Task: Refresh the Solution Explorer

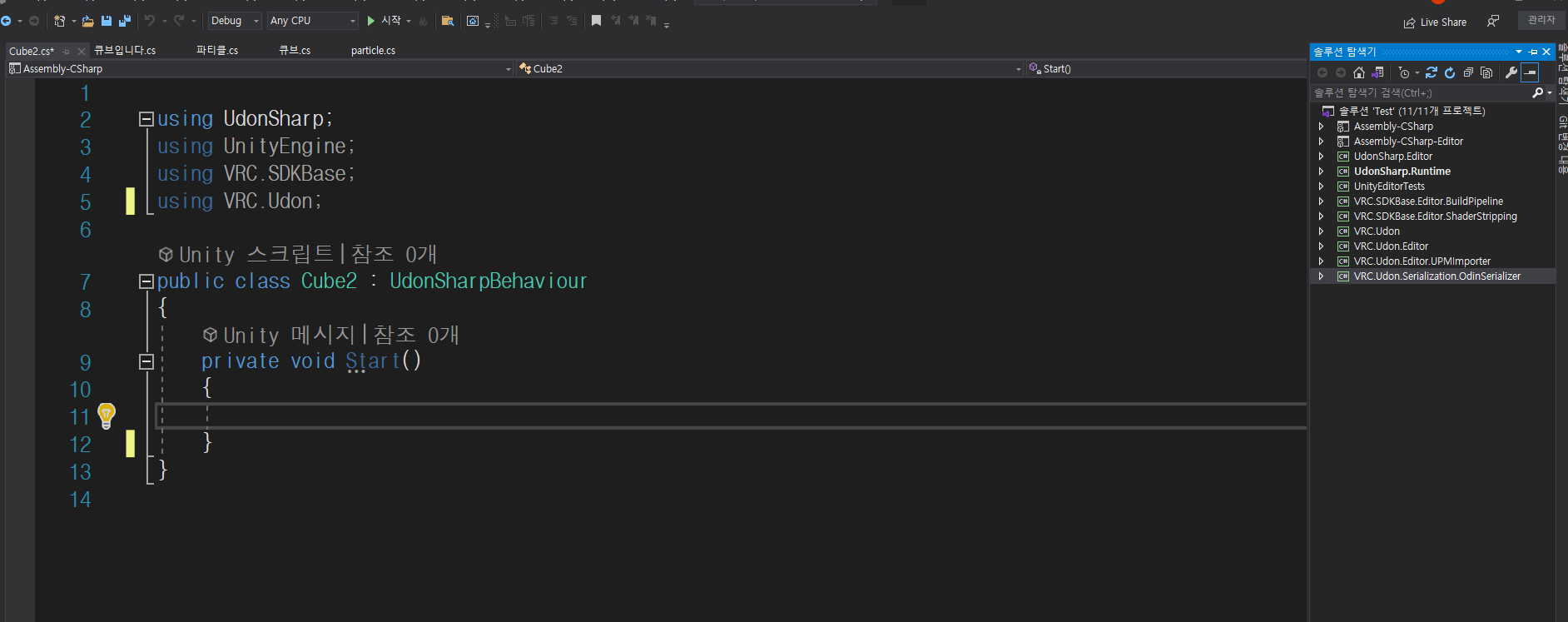Action: coord(1450,72)
